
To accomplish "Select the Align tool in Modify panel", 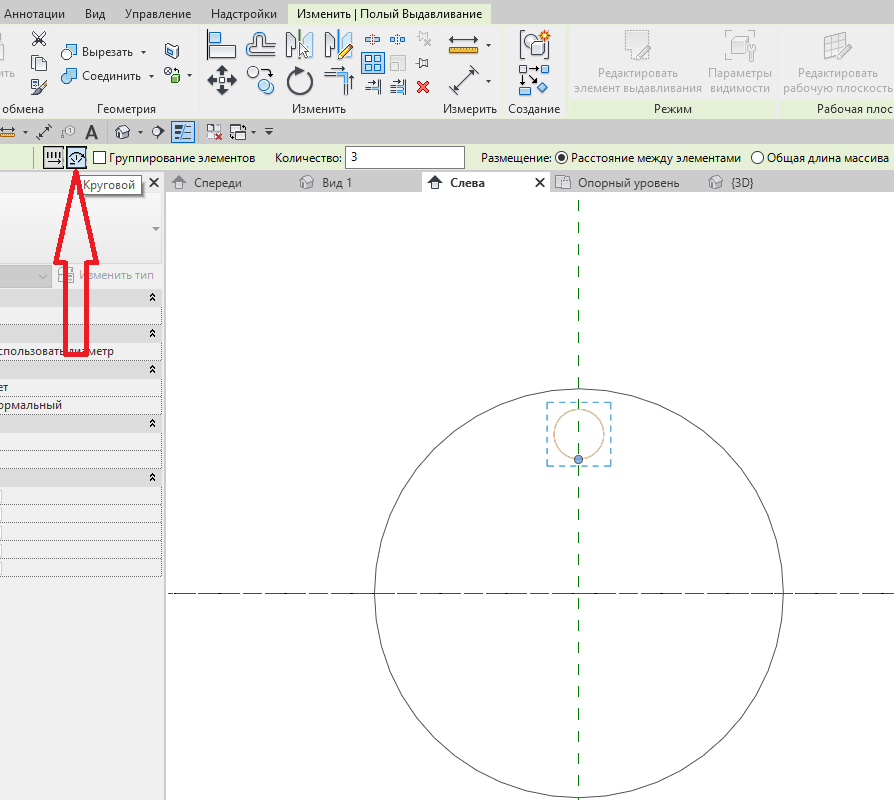I will pos(222,46).
